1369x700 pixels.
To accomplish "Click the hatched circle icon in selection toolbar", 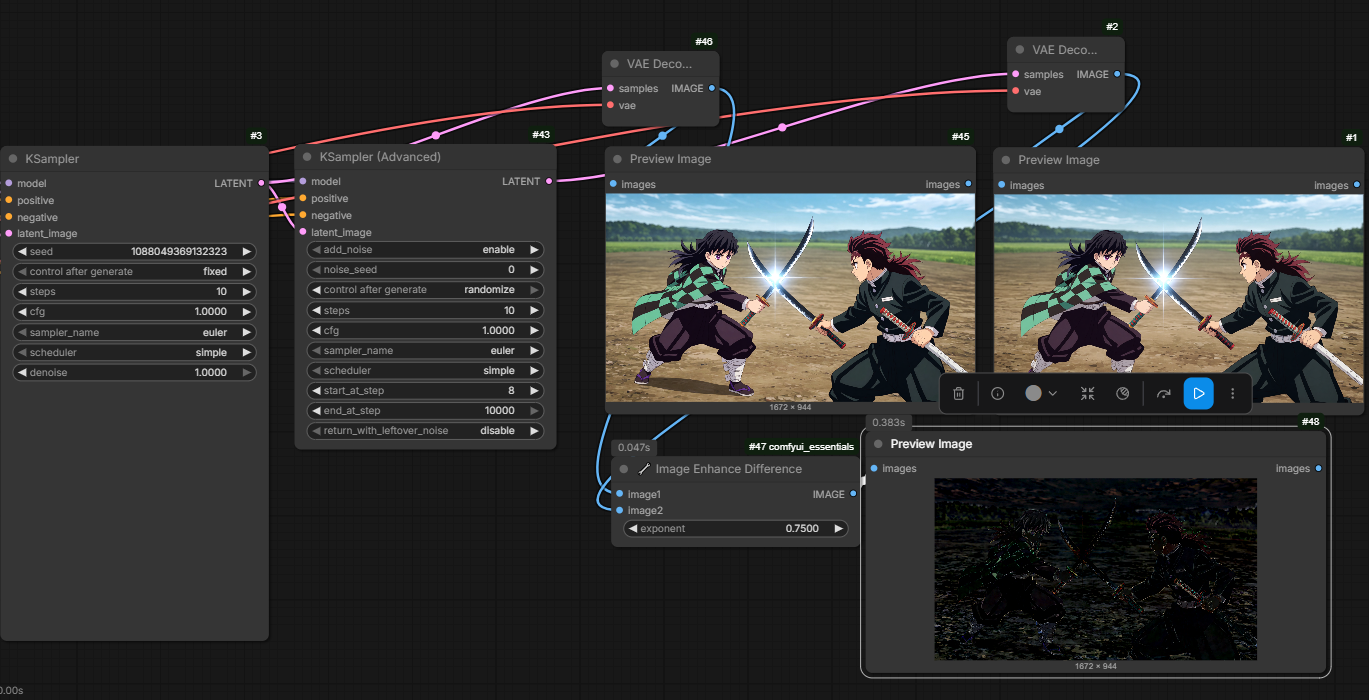I will tap(1122, 394).
